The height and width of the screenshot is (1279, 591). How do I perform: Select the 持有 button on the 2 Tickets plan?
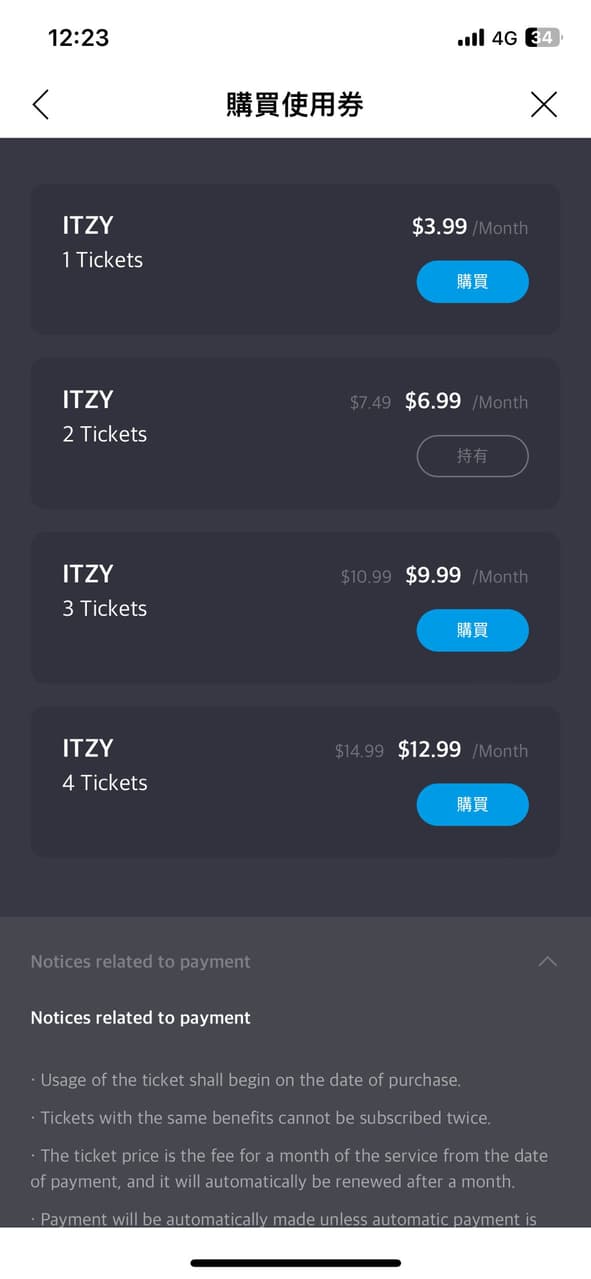click(472, 455)
